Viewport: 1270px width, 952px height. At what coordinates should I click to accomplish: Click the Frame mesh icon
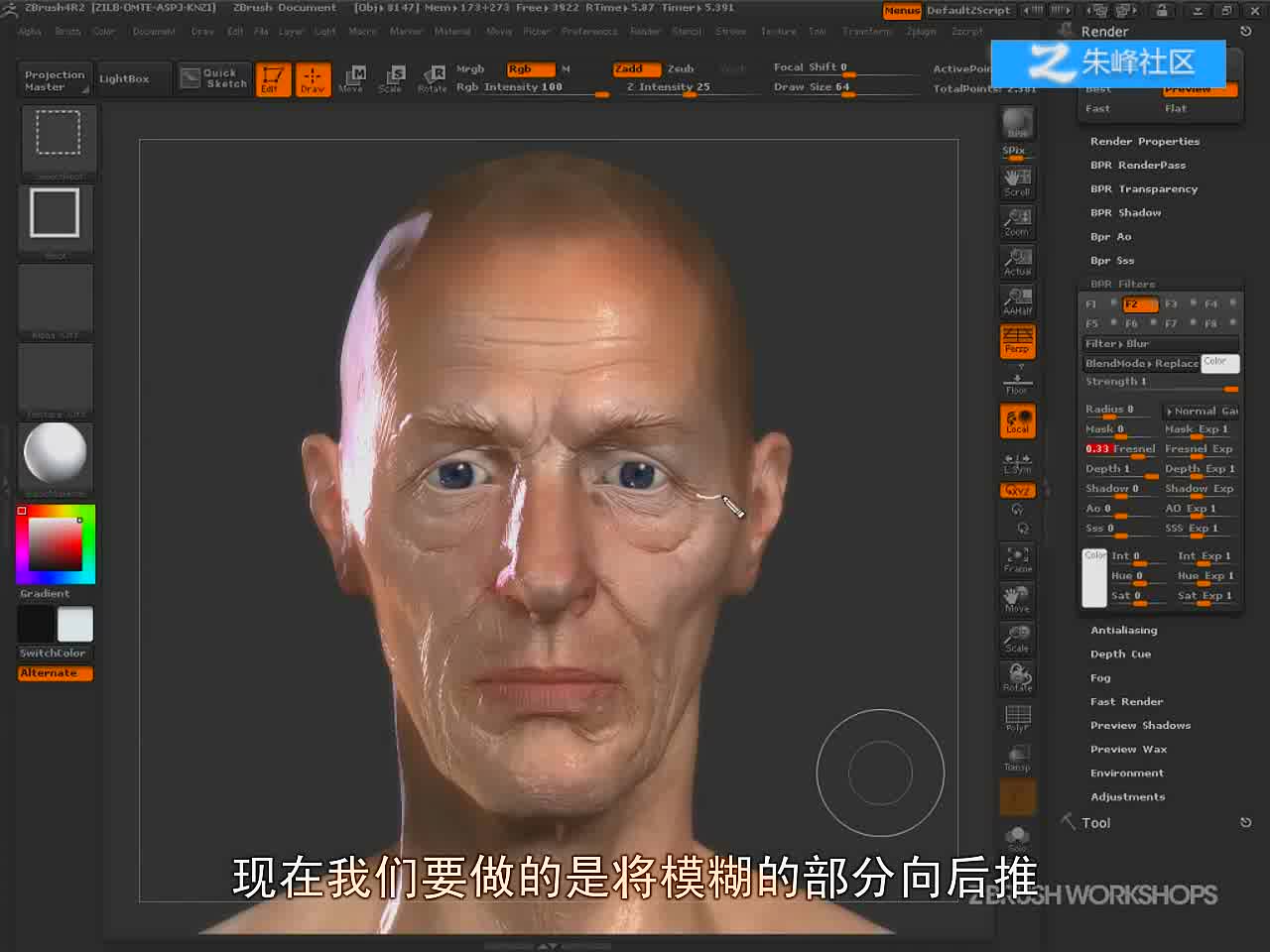[x=1017, y=559]
